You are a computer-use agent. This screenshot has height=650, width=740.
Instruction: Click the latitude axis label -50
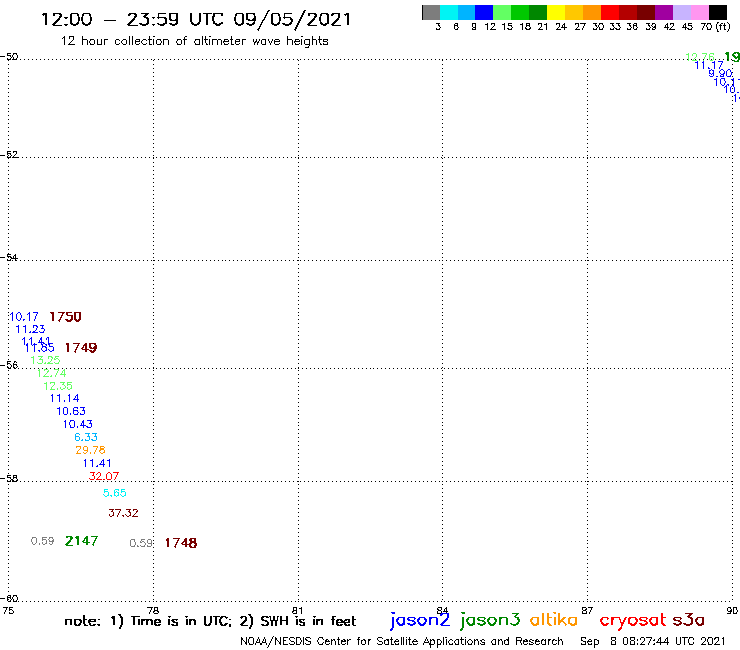9,57
